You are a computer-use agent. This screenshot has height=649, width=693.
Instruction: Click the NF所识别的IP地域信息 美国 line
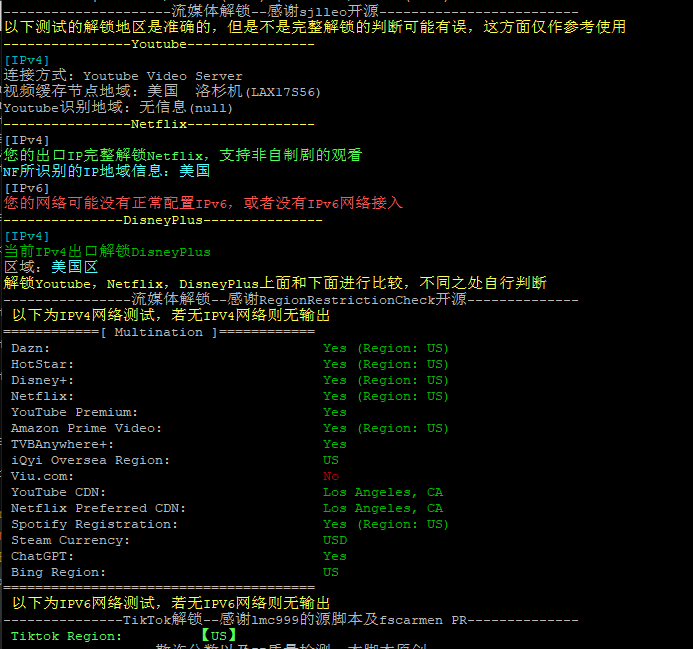point(107,171)
